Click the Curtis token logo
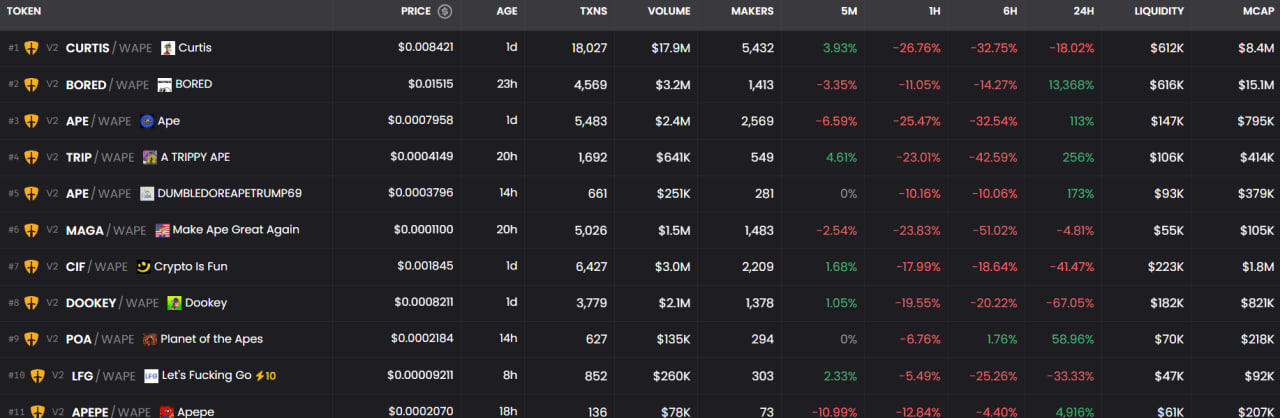 point(168,48)
